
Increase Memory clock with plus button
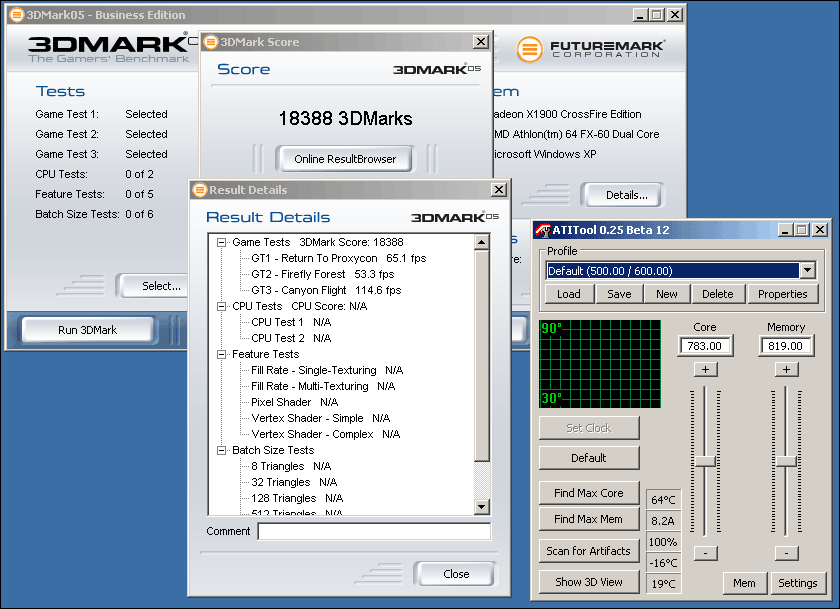coord(786,370)
